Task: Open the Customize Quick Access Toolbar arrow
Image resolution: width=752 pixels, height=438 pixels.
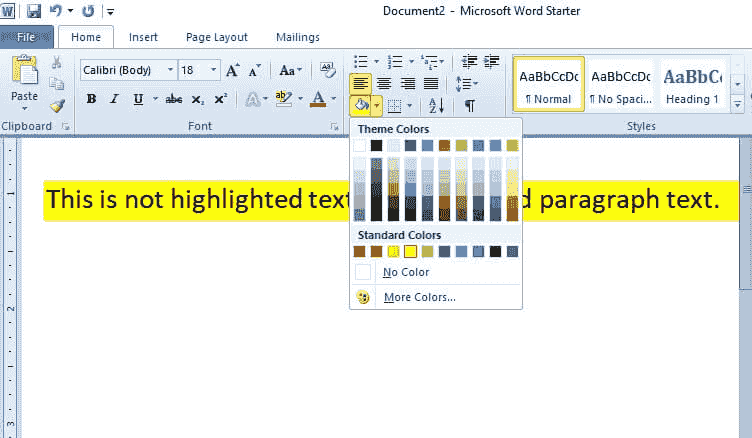Action: [x=110, y=12]
